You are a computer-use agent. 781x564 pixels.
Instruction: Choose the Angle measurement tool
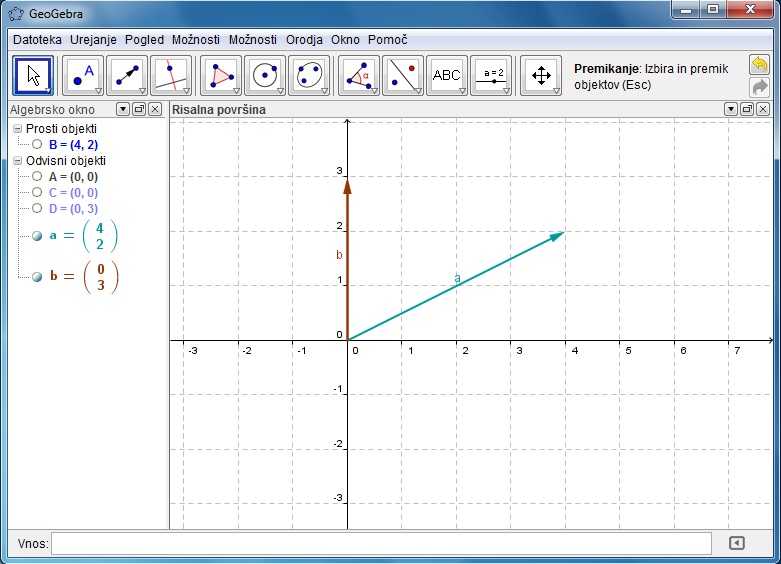[359, 75]
